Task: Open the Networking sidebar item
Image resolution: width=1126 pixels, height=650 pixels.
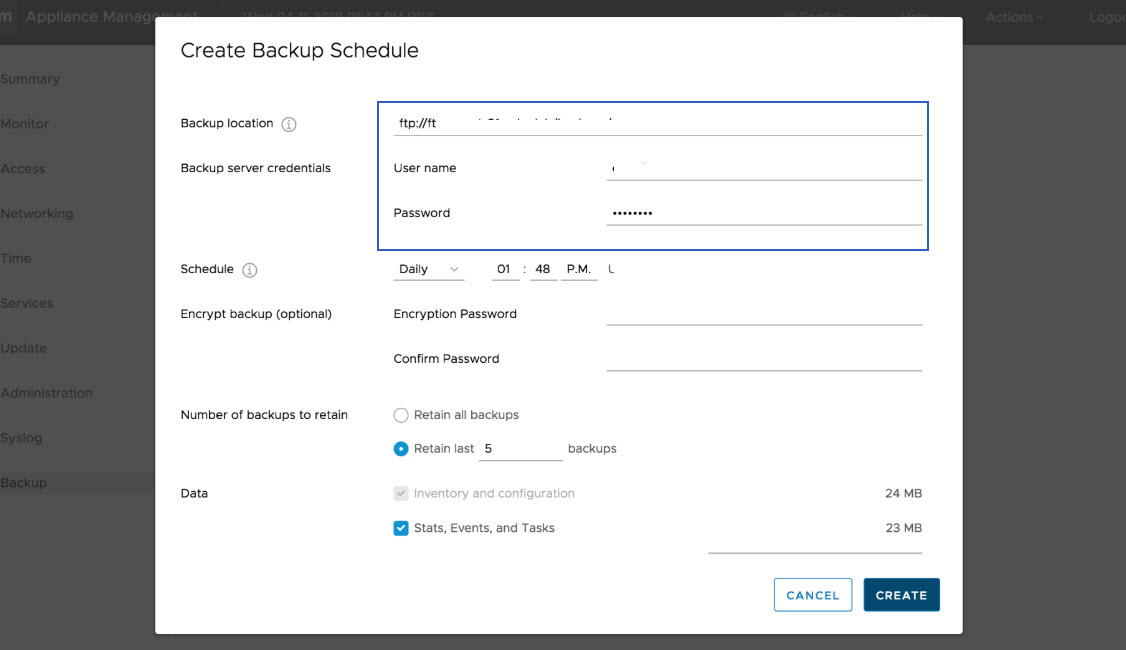Action: click(x=37, y=214)
